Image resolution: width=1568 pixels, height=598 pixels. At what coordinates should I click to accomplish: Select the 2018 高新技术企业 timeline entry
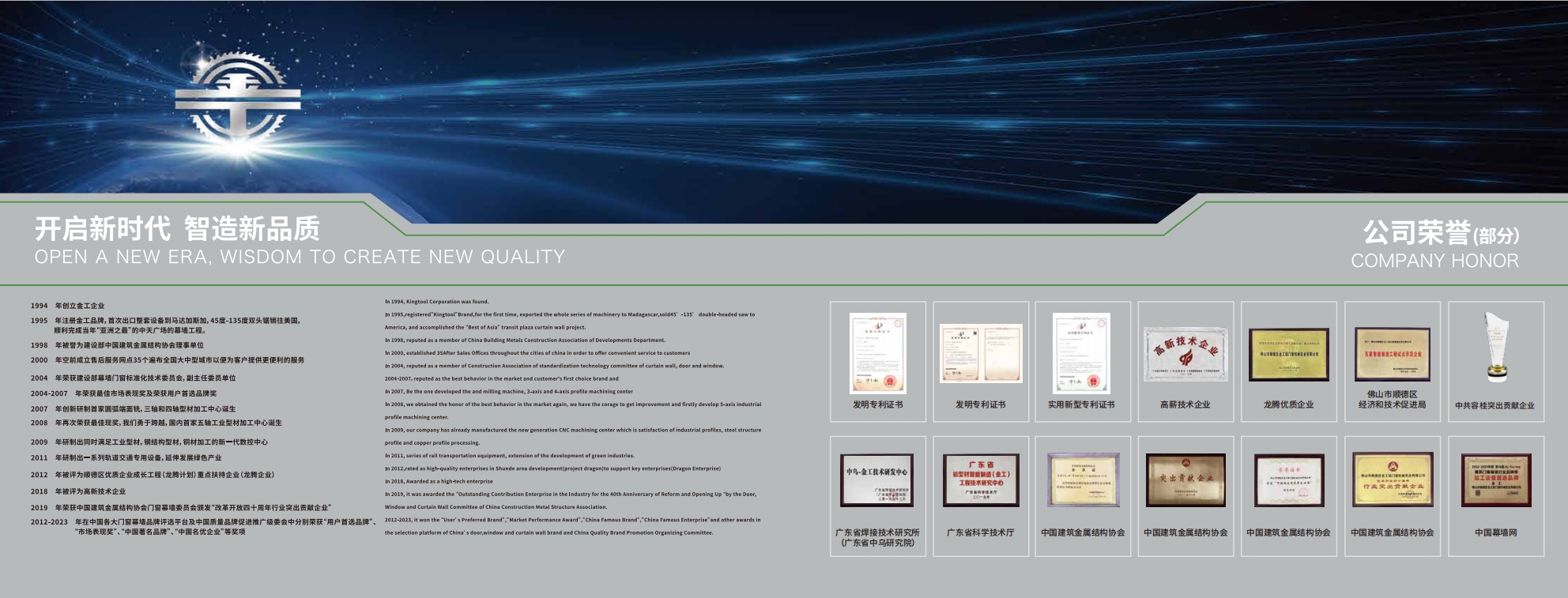click(x=78, y=491)
